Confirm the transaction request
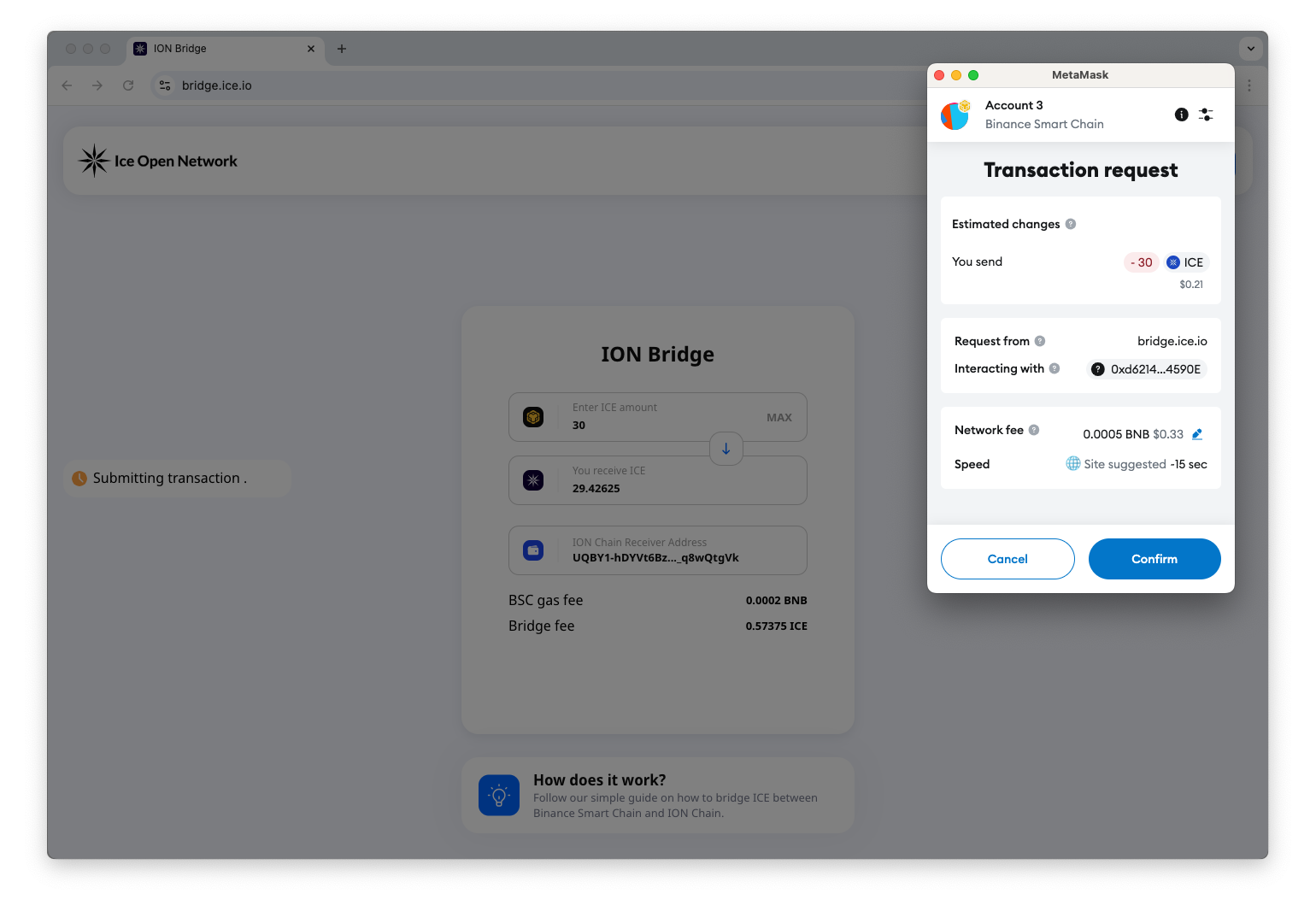The width and height of the screenshot is (1316, 923). 1154,559
